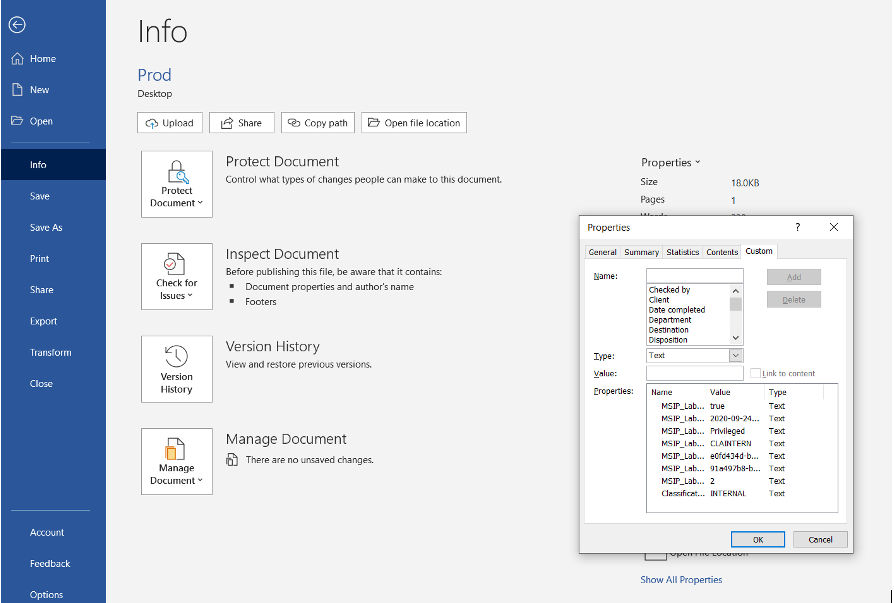Open Manage Document button
Screen dimensions: 894x603
pos(177,462)
